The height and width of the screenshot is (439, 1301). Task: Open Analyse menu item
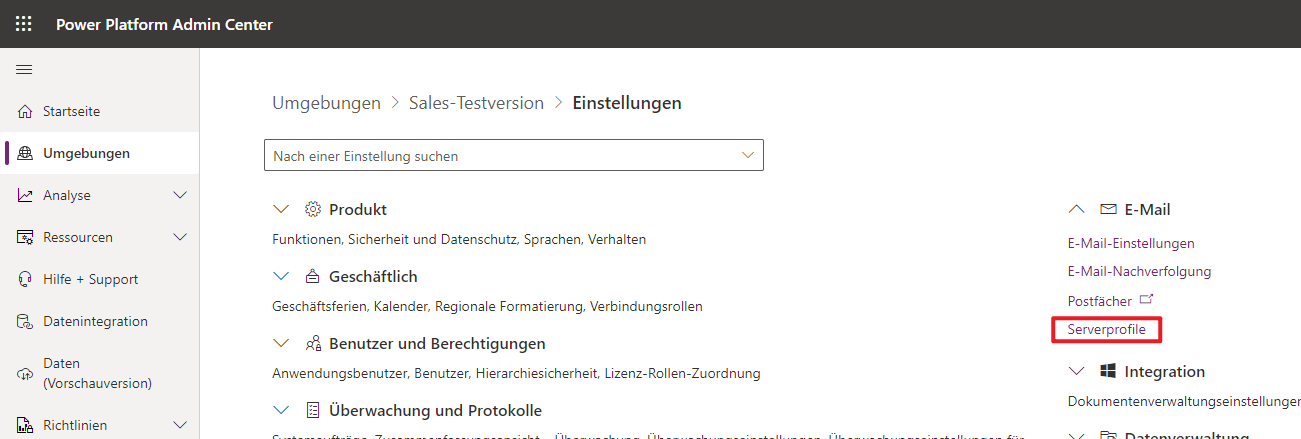click(100, 195)
